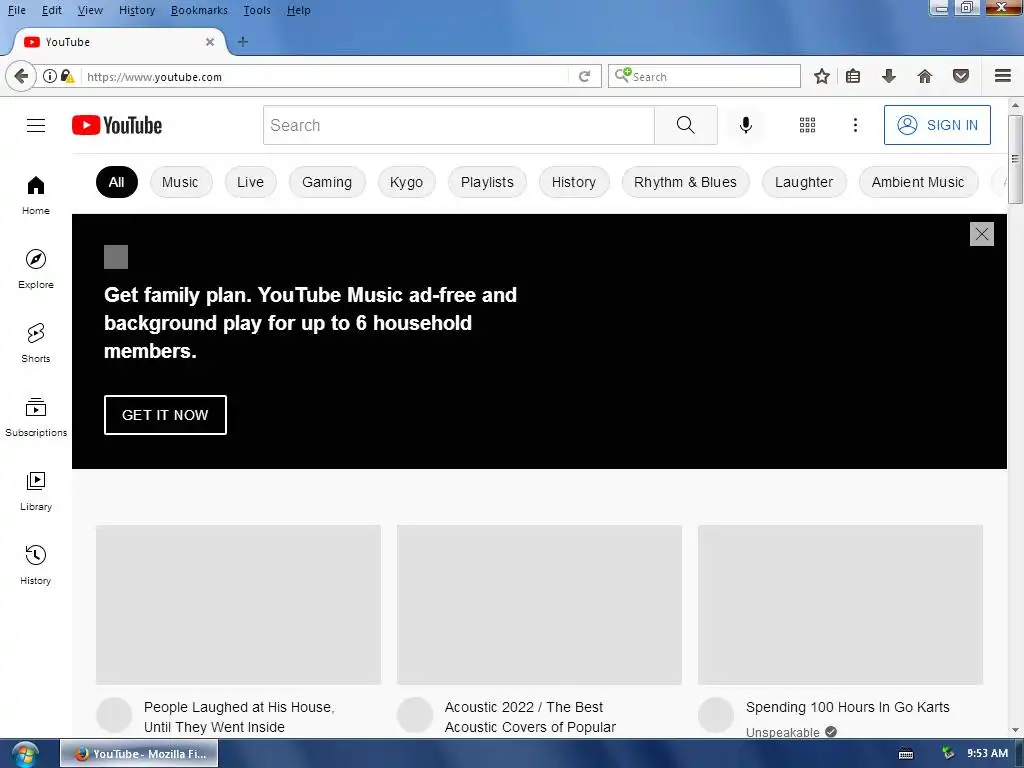Image resolution: width=1024 pixels, height=768 pixels.
Task: Open the Bookmarks menu
Action: point(199,10)
